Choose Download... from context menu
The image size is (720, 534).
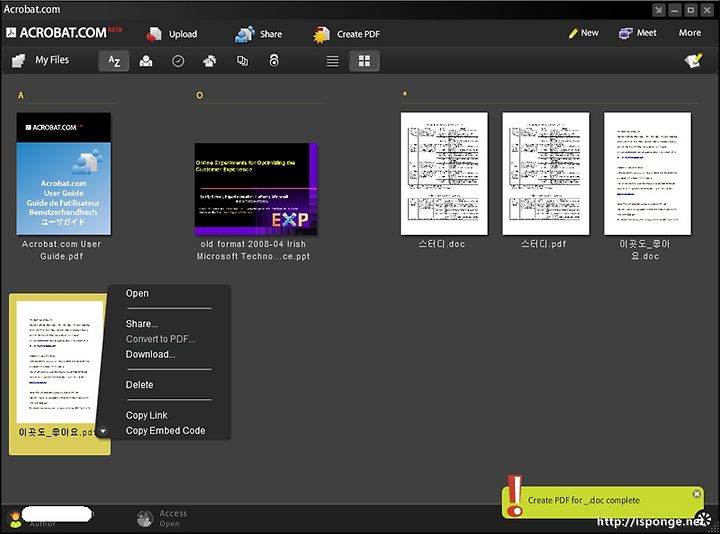pyautogui.click(x=150, y=354)
